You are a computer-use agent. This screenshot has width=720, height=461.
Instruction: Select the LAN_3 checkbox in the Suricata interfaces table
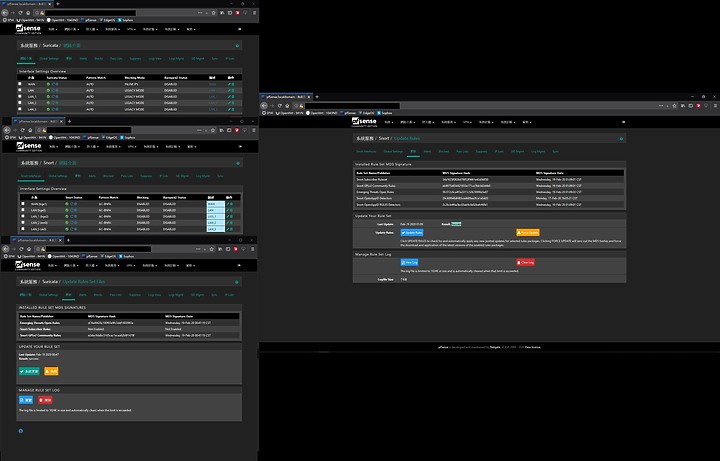coord(20,109)
